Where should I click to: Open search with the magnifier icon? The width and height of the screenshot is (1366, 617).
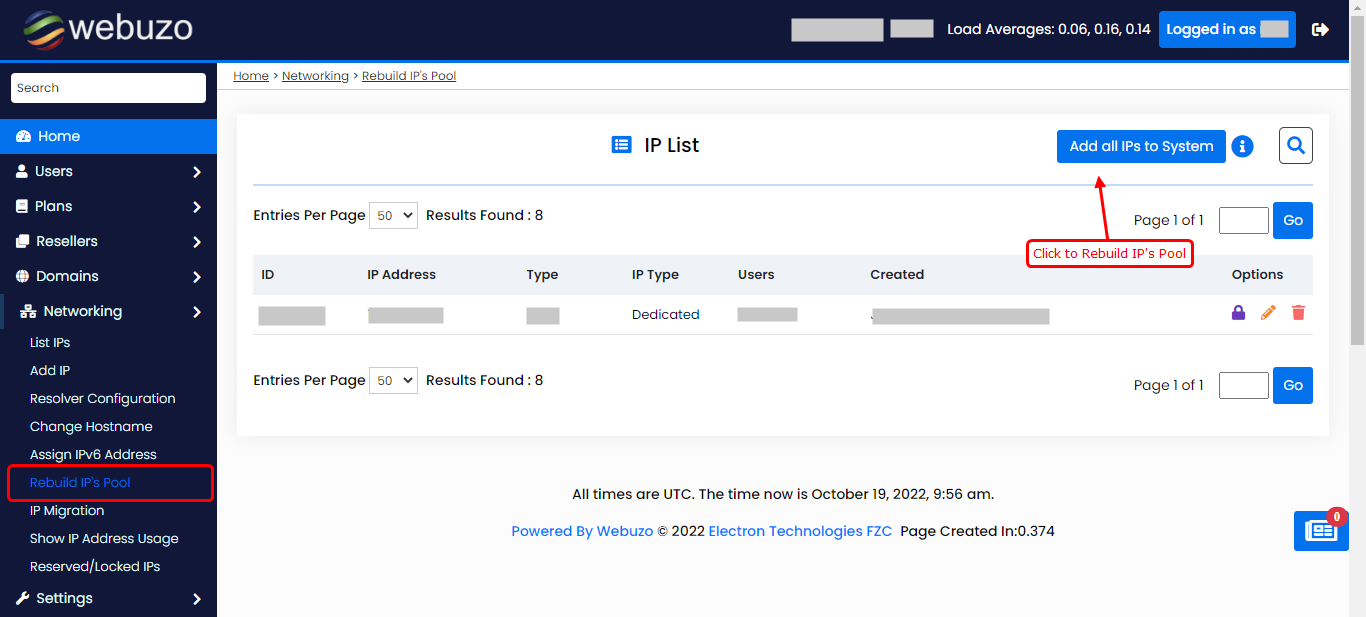[1295, 146]
